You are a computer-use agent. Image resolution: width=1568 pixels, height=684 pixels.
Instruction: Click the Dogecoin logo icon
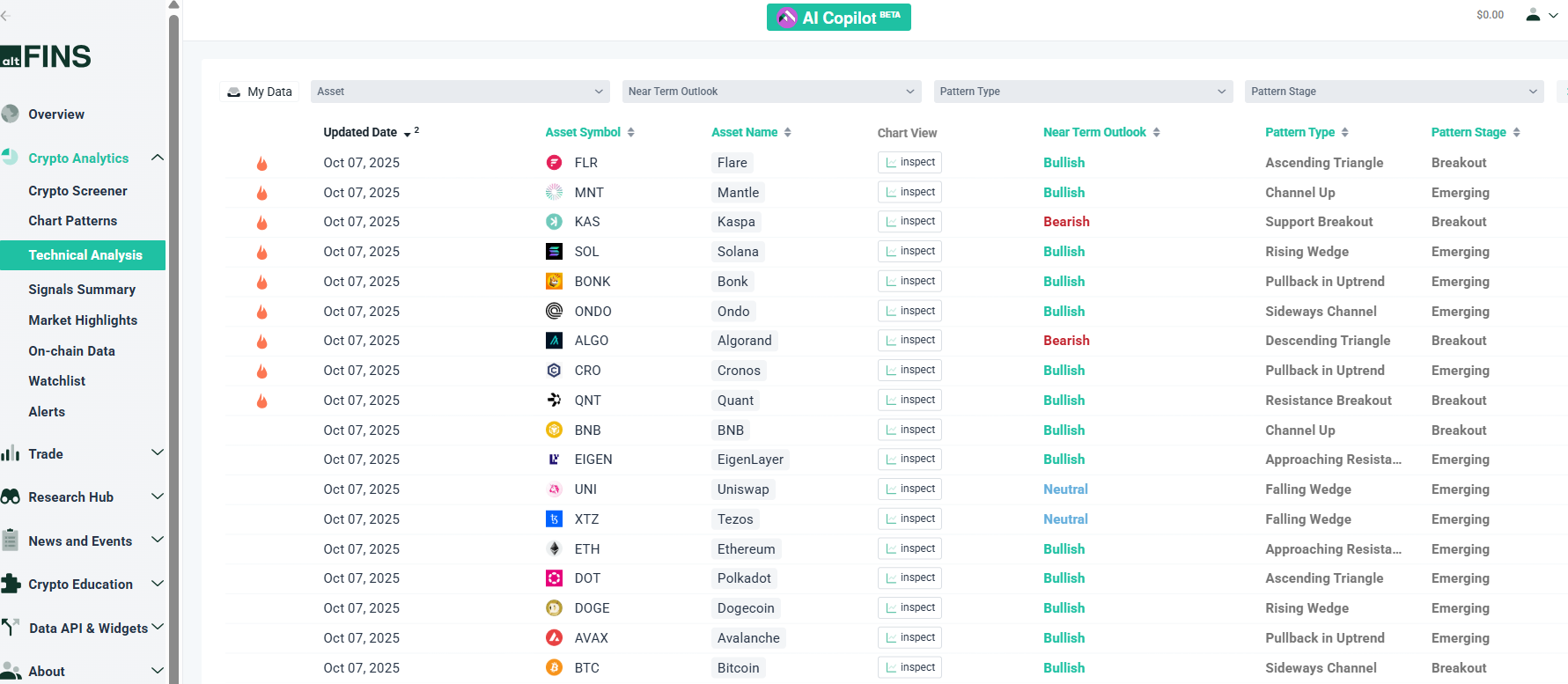pyautogui.click(x=554, y=608)
